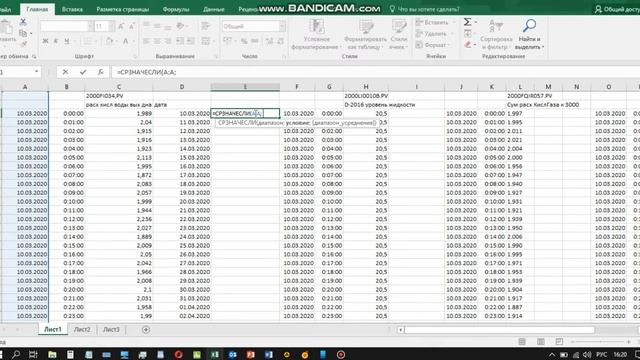Click the horizontal scrollbar at bottom
Screen dimensions: 640x360
click(499, 329)
